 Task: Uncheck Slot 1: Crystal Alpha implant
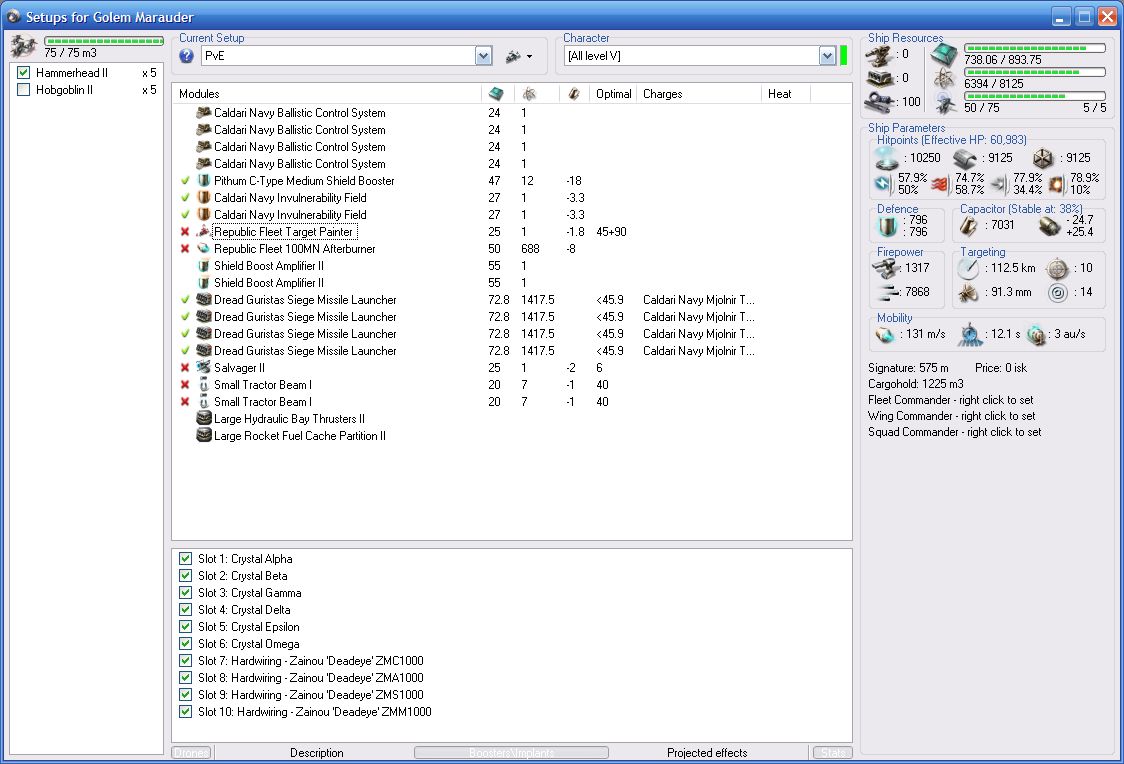pos(186,558)
